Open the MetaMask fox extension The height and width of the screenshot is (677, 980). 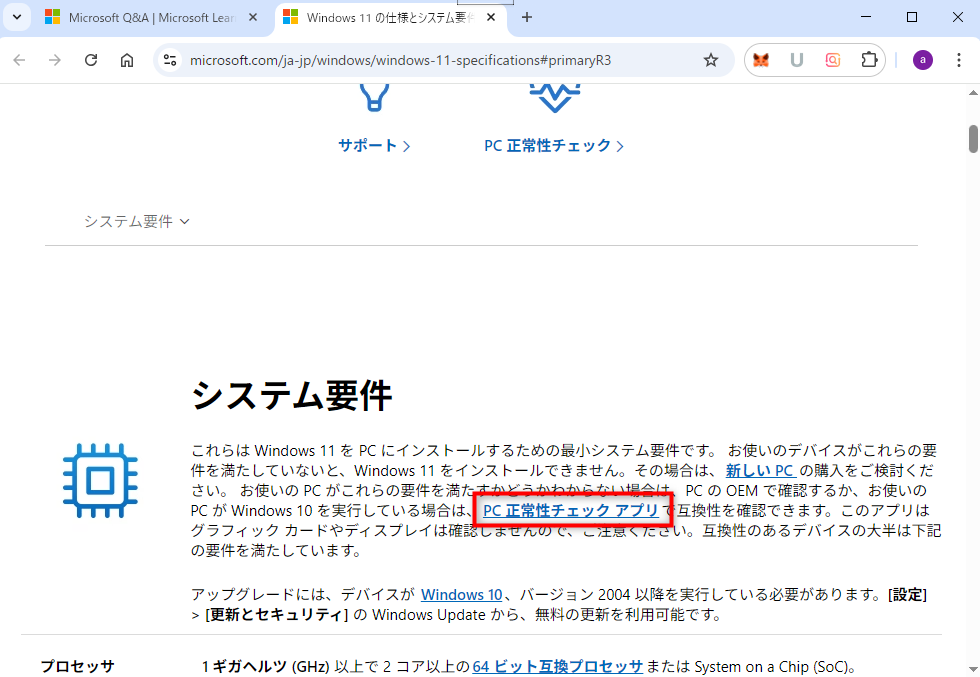762,60
